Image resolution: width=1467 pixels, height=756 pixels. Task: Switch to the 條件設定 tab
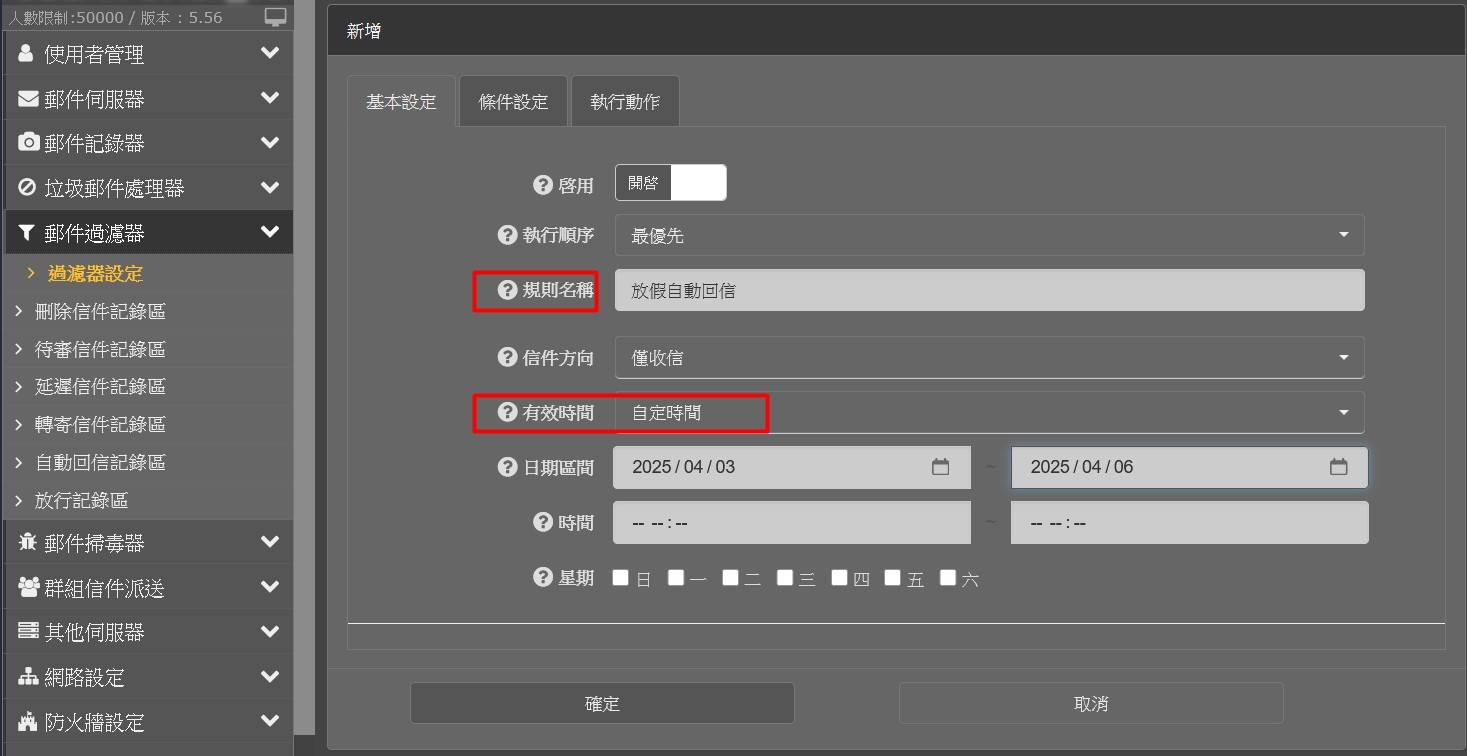pos(513,102)
